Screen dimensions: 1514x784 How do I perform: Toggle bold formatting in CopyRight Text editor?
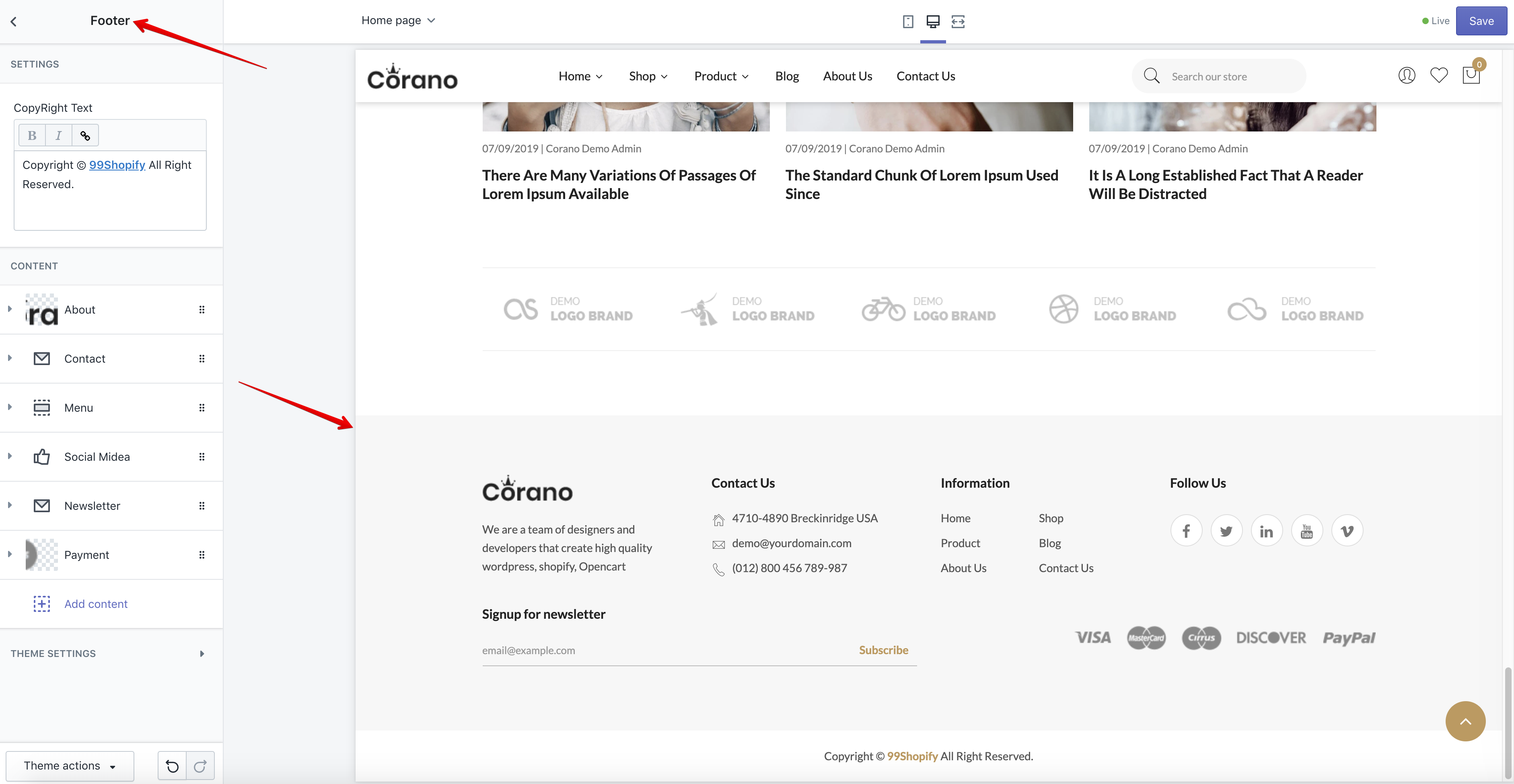32,135
